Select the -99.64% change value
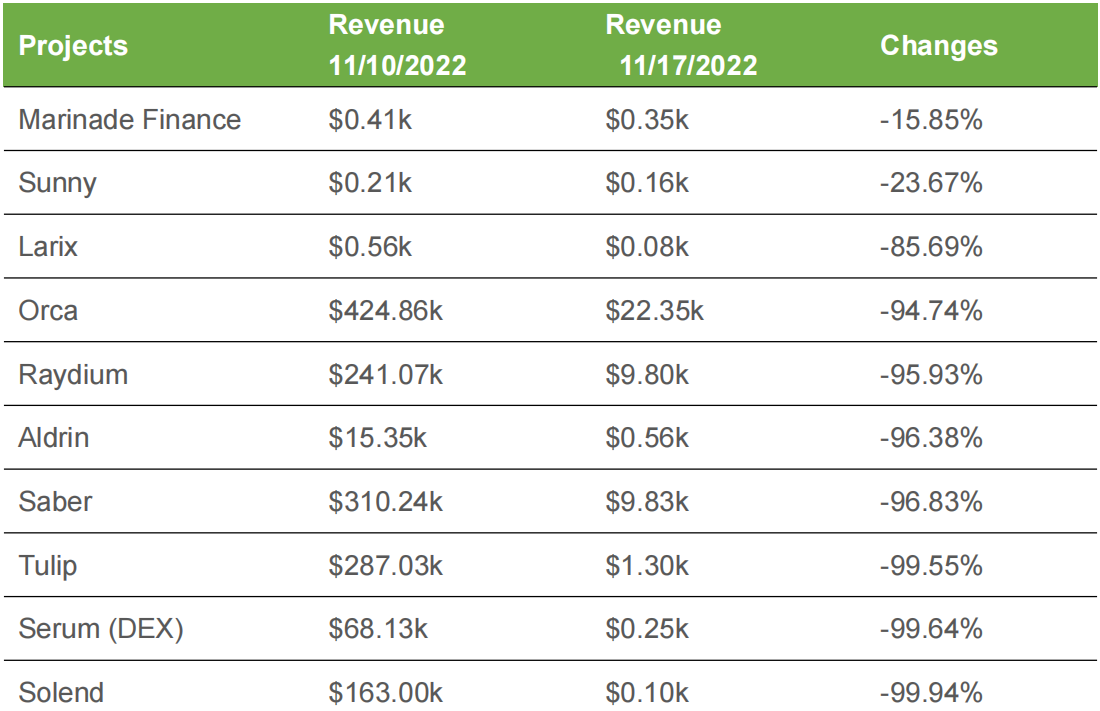Screen dimensions: 1100x711 click(x=931, y=628)
